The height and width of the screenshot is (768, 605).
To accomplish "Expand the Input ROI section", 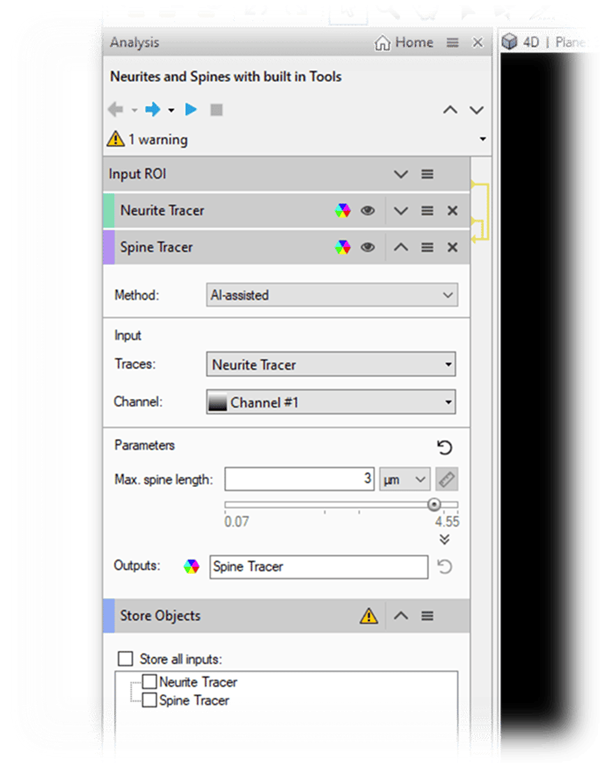I will [401, 174].
